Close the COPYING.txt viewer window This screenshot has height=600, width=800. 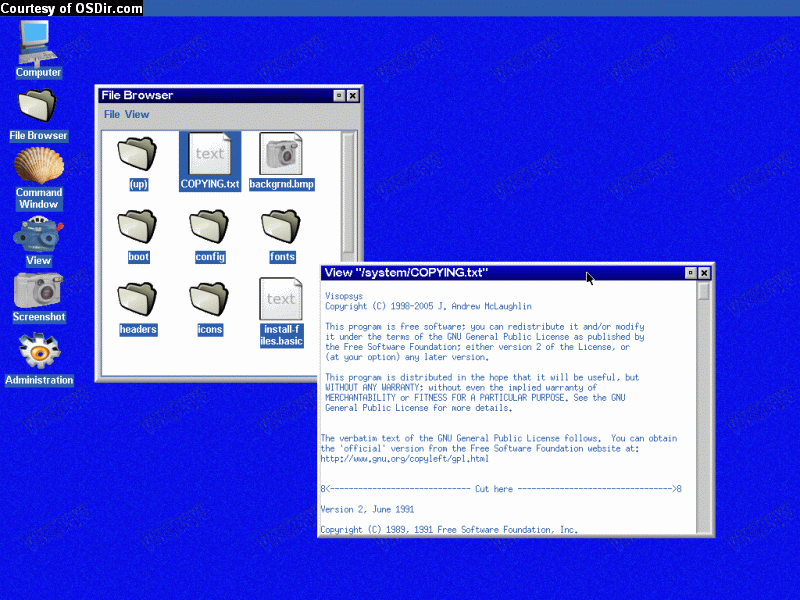(704, 273)
